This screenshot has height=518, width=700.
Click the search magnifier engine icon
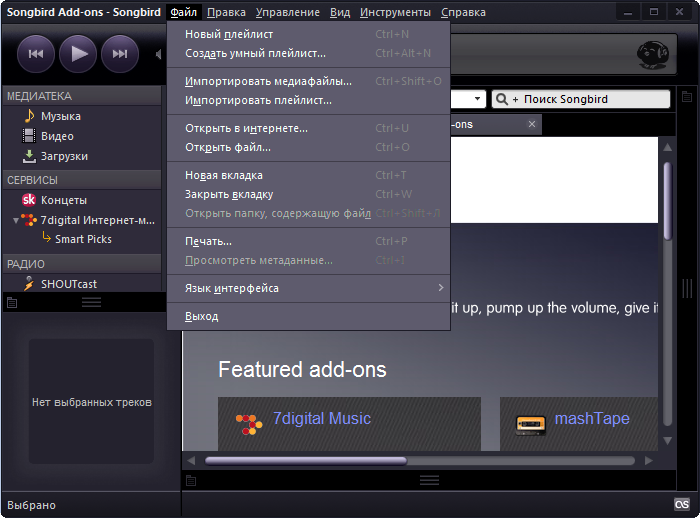(502, 99)
